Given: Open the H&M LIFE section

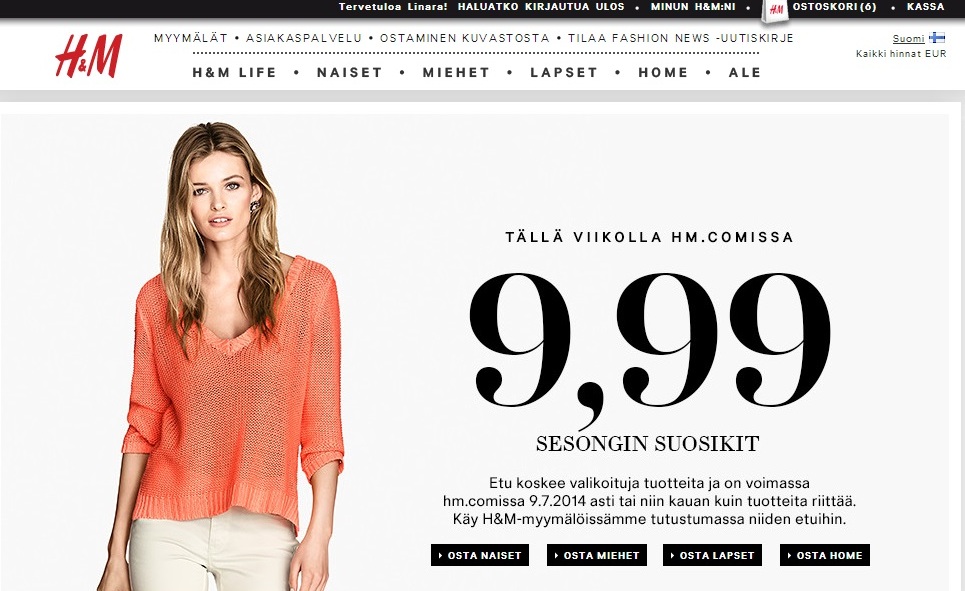Looking at the screenshot, I should 234,73.
